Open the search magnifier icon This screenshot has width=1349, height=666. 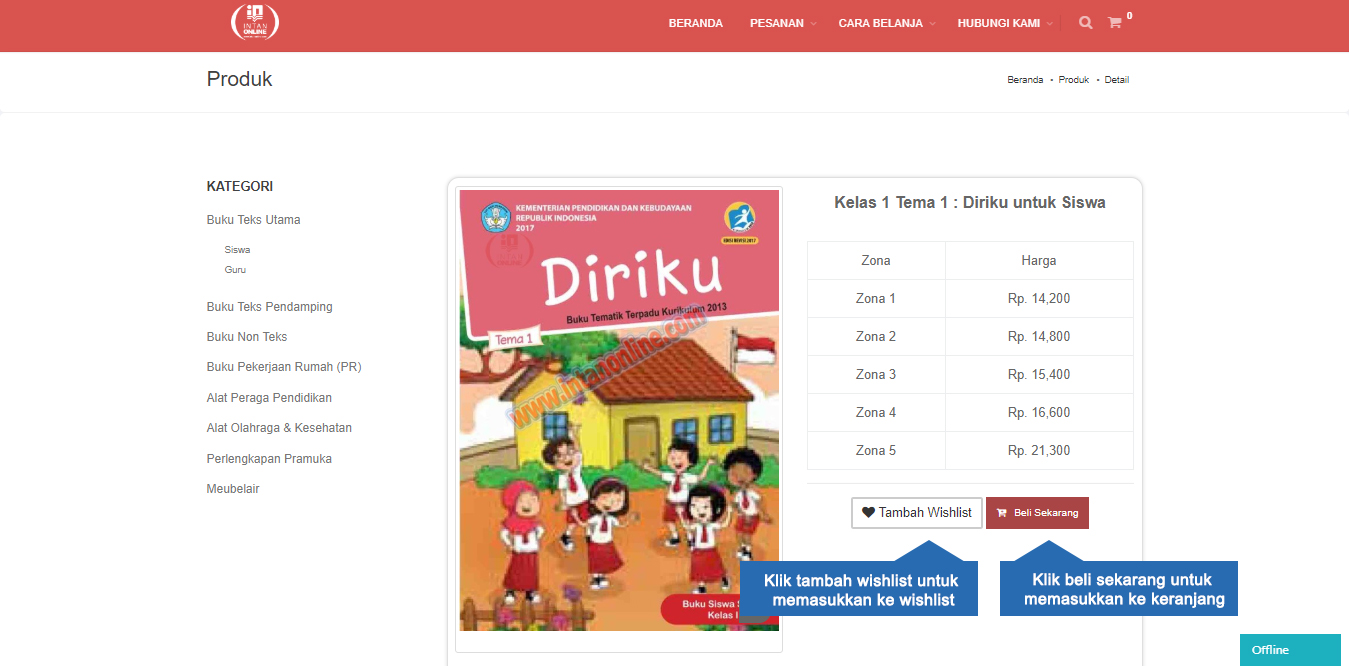pos(1086,23)
